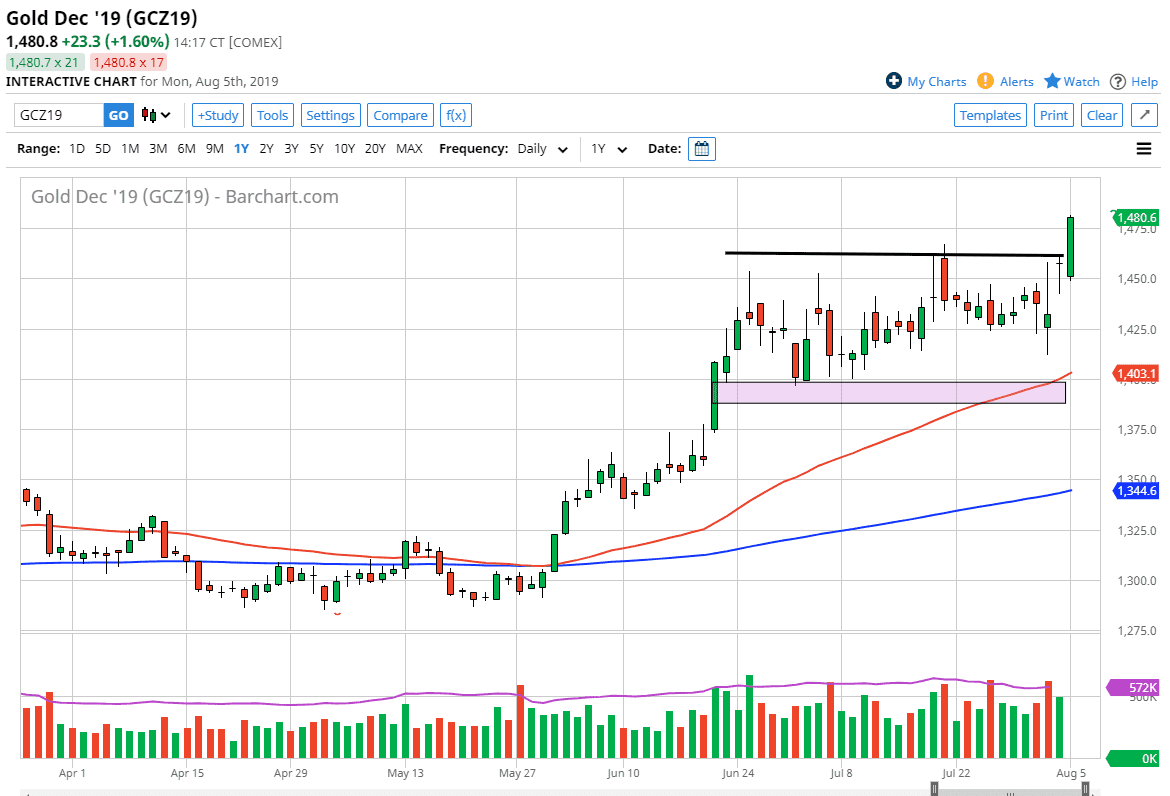Open the Templates button

(990, 115)
